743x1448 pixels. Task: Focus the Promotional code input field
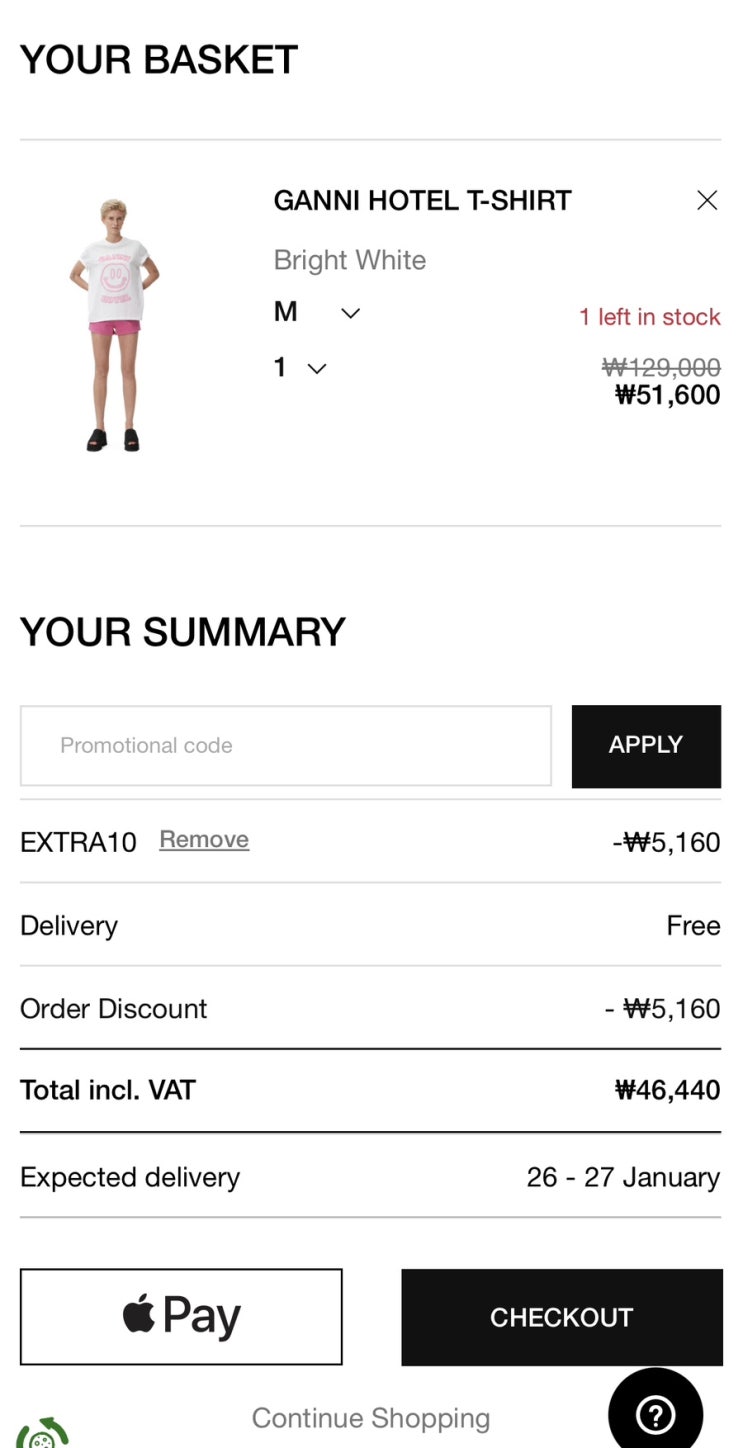click(x=286, y=746)
